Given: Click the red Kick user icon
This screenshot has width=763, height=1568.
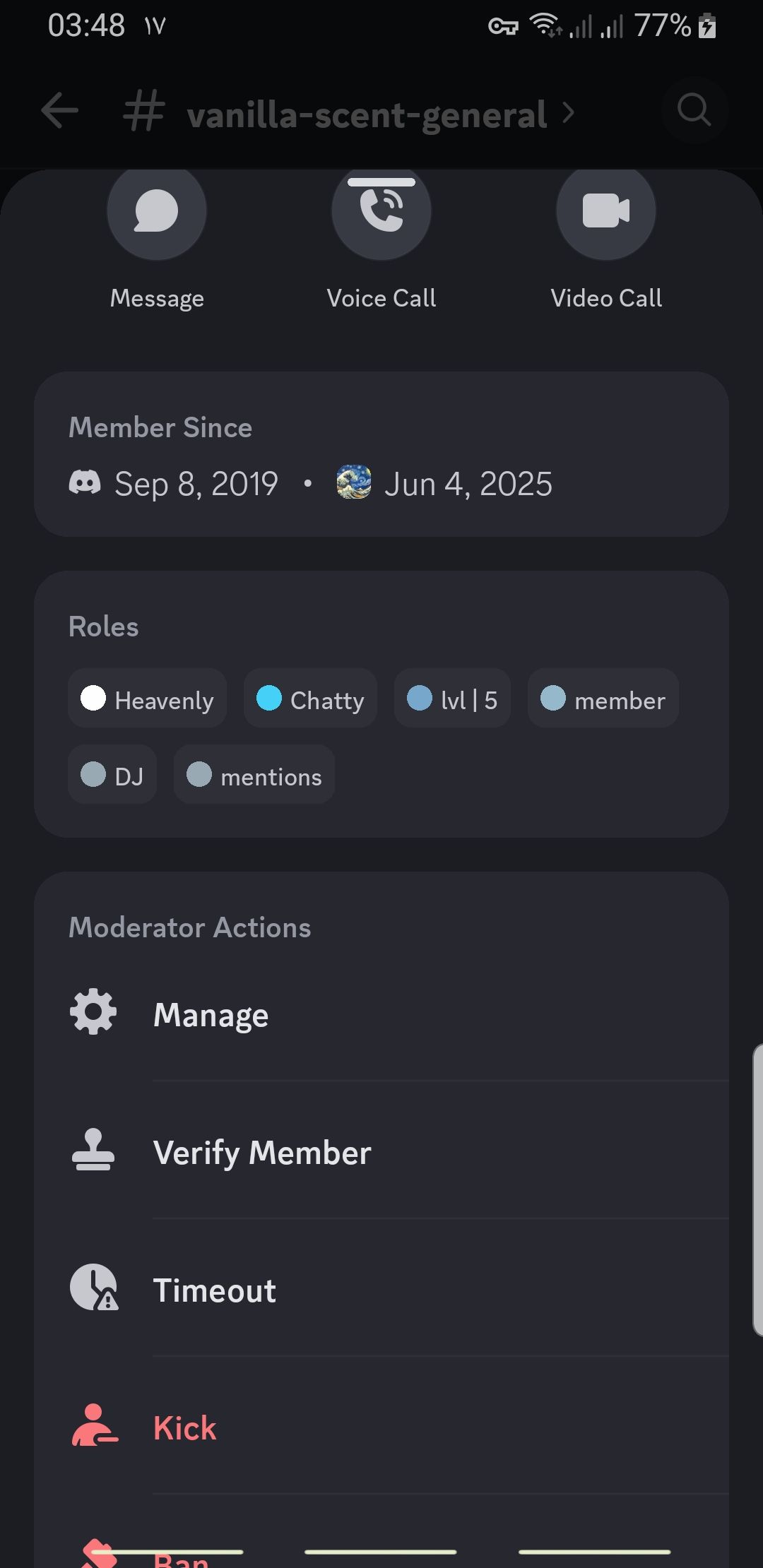Looking at the screenshot, I should (x=94, y=1425).
